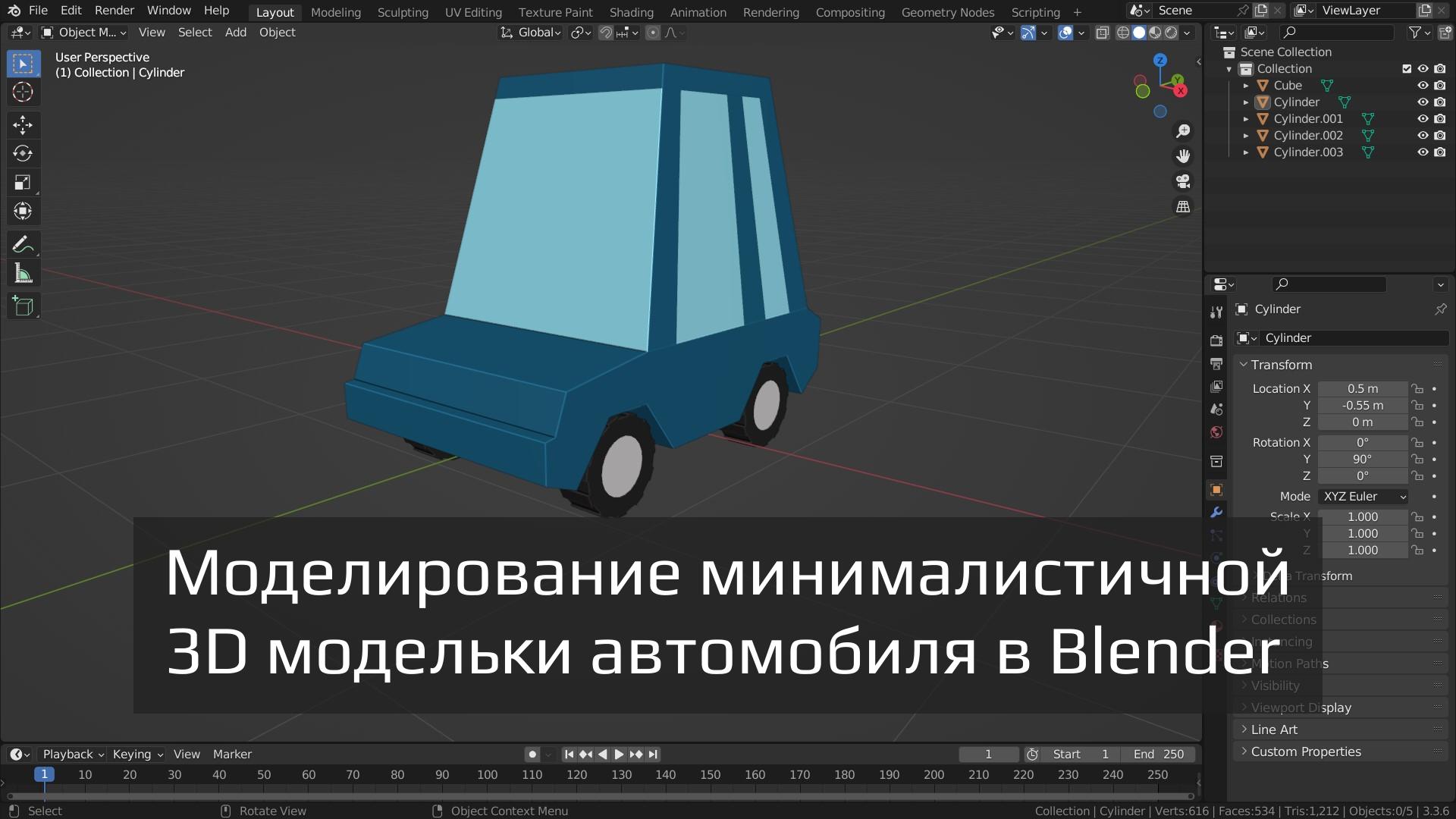The image size is (1456, 819).
Task: Open the Add Cube tool
Action: coord(24,306)
